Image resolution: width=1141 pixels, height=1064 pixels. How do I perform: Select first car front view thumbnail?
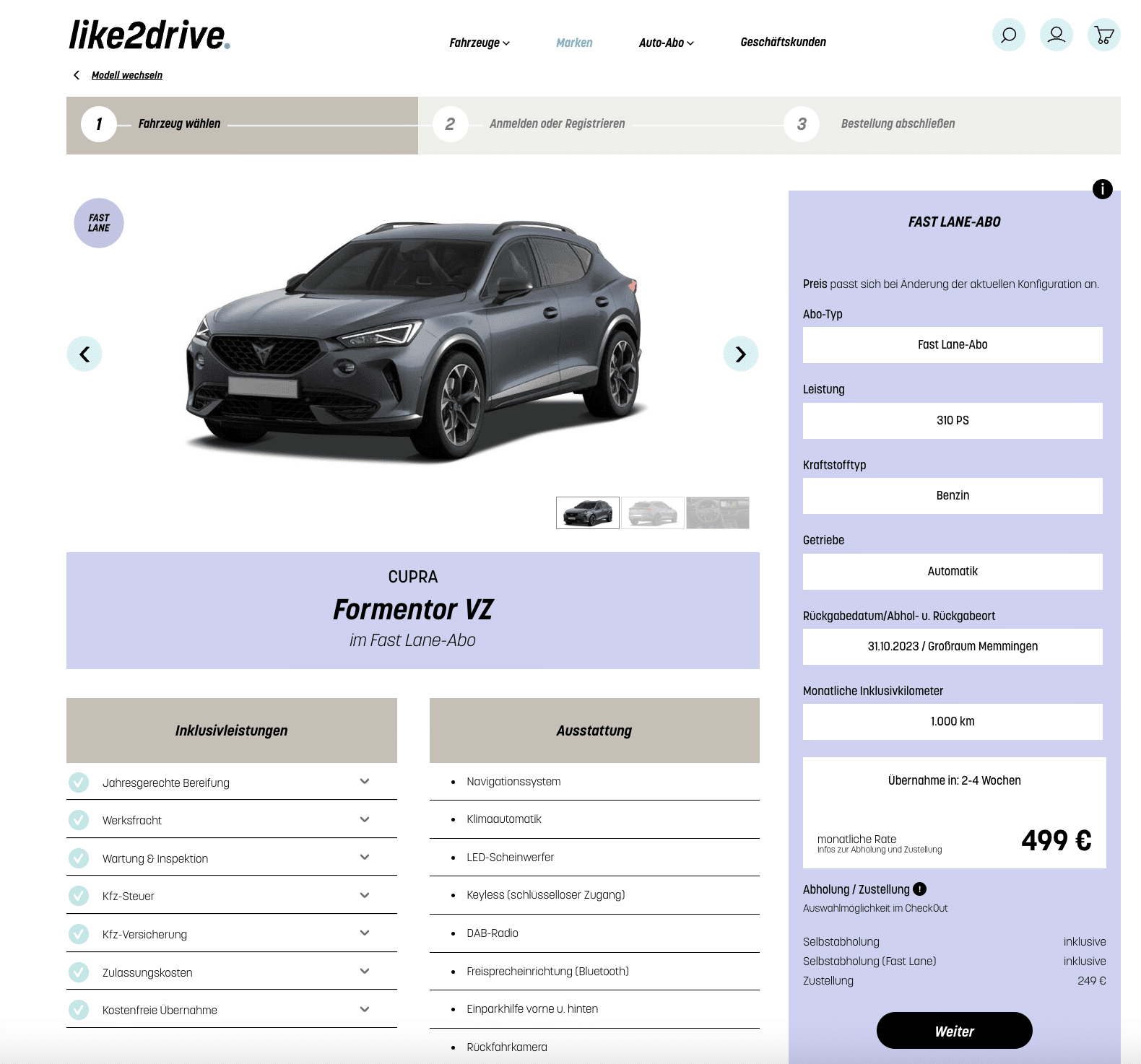click(x=588, y=513)
